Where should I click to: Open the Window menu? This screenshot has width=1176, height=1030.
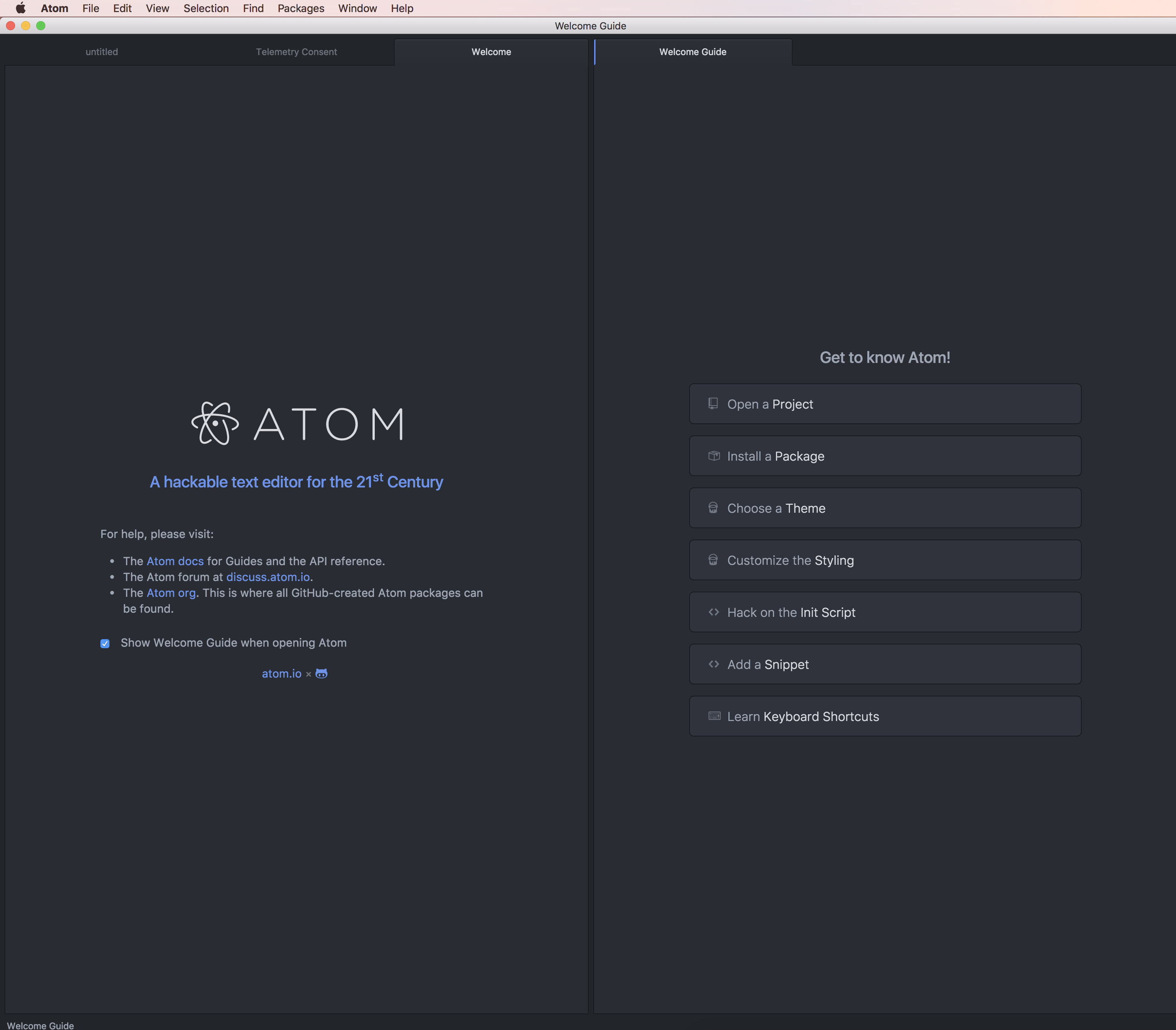tap(358, 8)
